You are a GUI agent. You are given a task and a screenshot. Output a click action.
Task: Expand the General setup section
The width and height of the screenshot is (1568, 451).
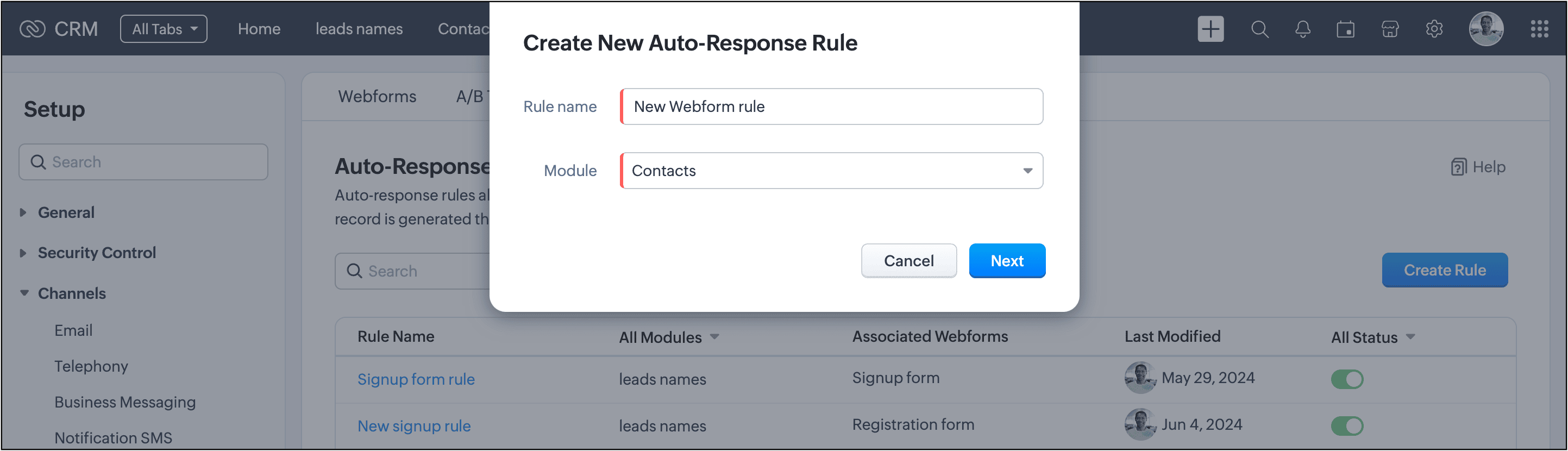point(66,212)
